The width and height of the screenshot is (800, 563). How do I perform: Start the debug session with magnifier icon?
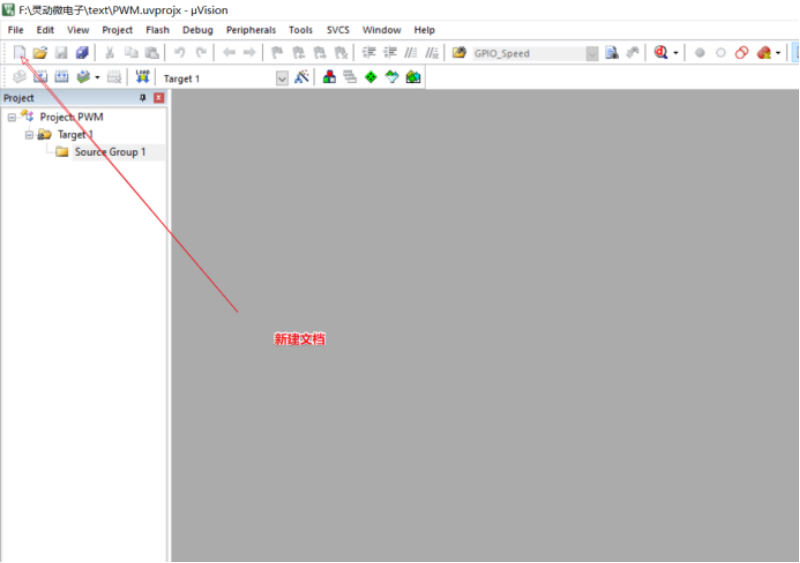pos(661,53)
